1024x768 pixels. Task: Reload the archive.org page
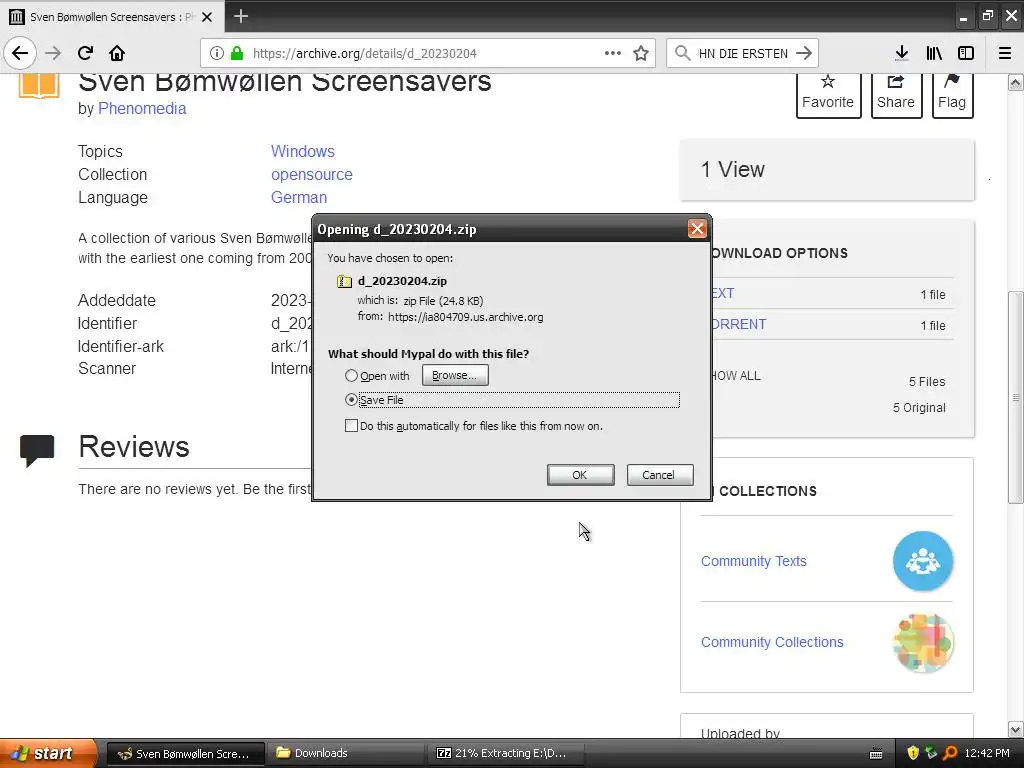point(85,53)
